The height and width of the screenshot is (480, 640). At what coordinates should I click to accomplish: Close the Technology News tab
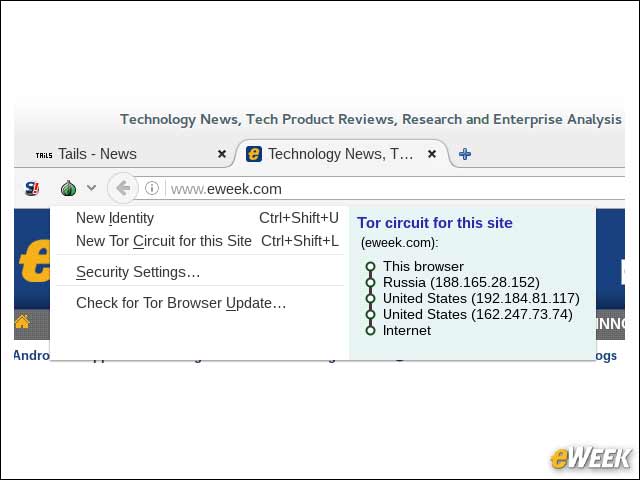[432, 154]
